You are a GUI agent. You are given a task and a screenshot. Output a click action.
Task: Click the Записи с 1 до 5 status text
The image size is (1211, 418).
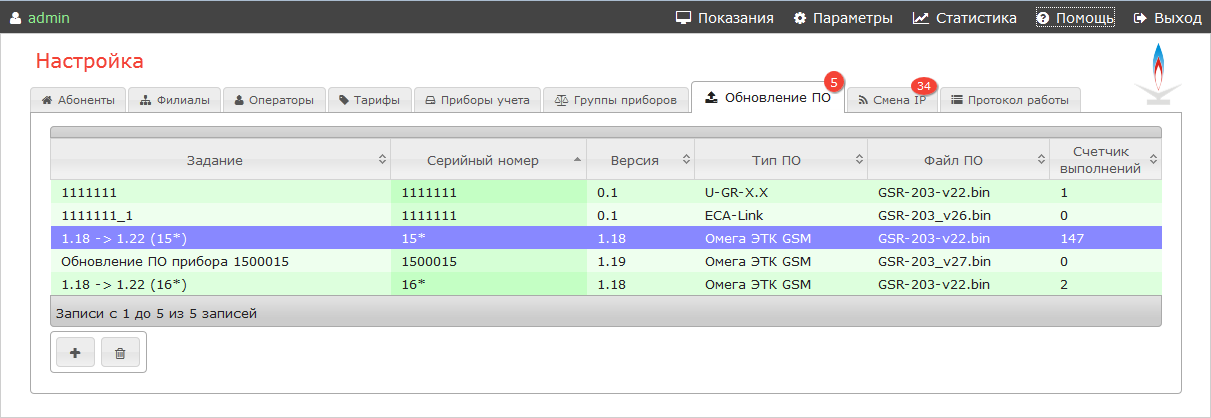(x=156, y=314)
